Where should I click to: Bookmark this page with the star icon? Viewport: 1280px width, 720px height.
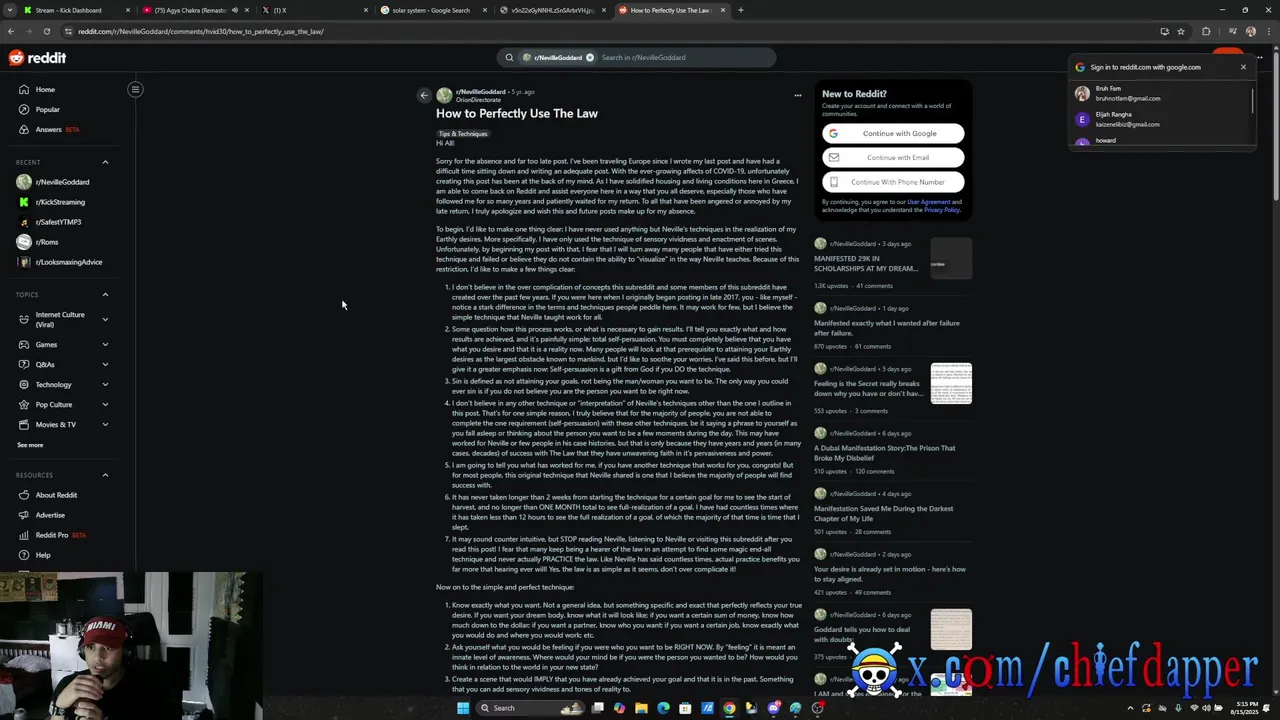tap(1181, 31)
